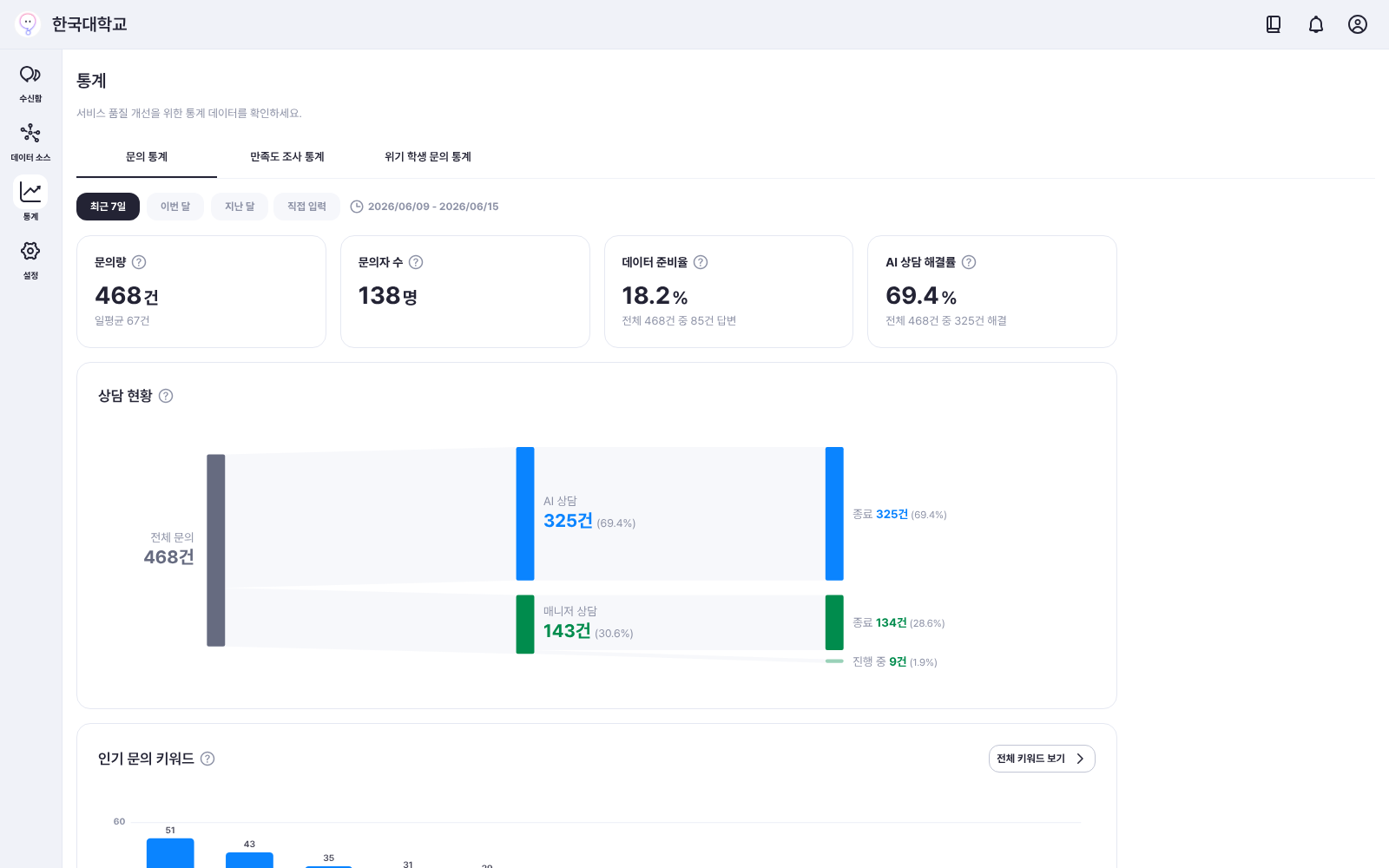
Task: Click the help icon next to 문의량
Action: point(139,262)
